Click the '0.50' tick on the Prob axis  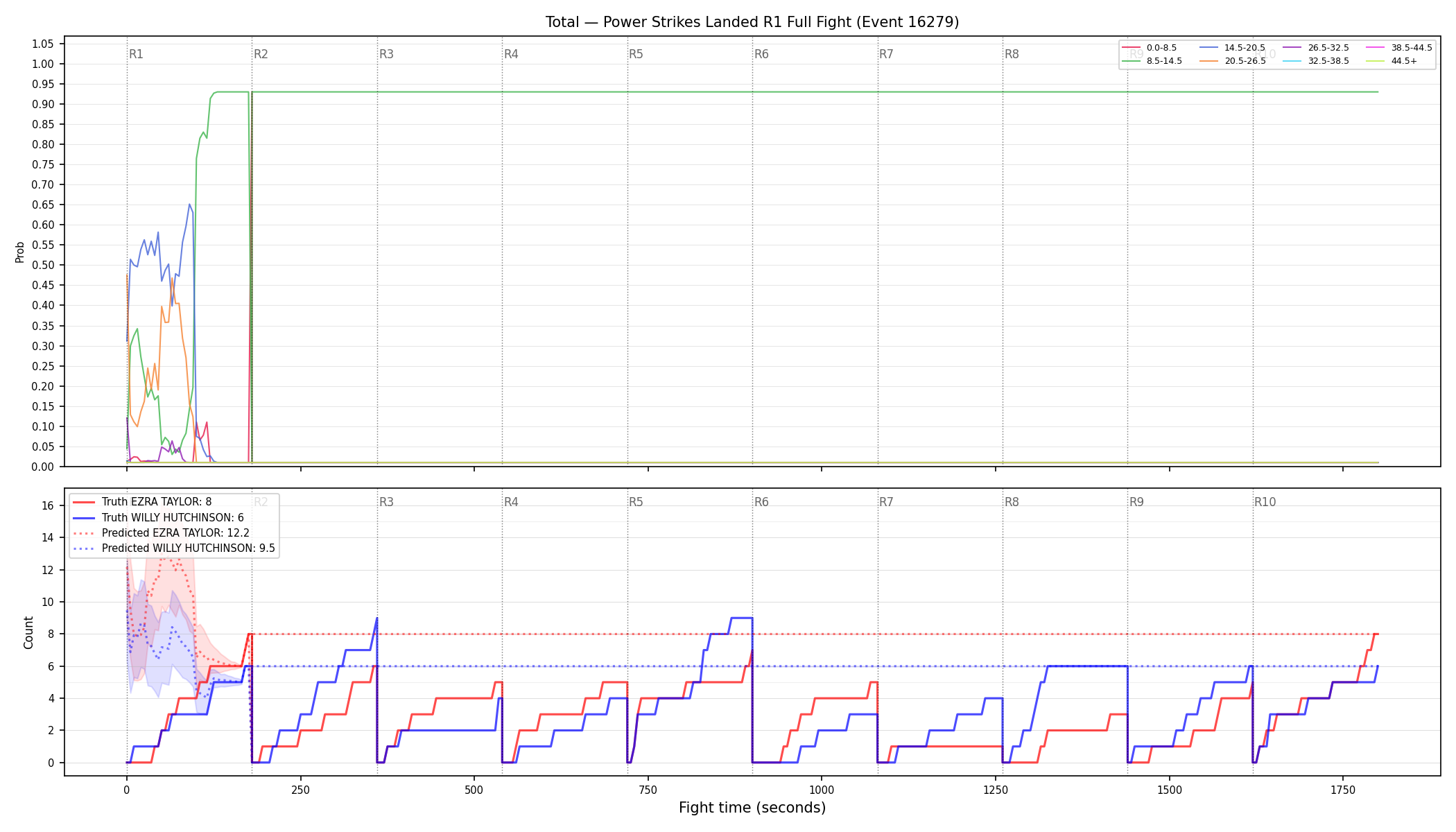click(43, 265)
